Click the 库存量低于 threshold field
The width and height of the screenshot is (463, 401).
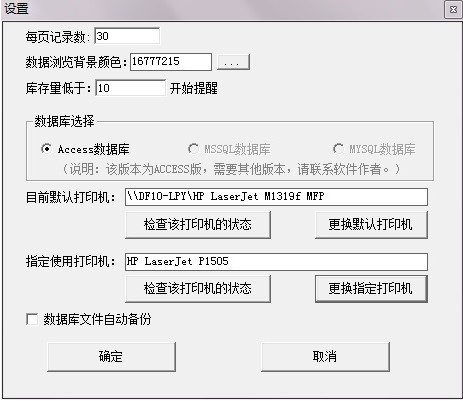130,88
